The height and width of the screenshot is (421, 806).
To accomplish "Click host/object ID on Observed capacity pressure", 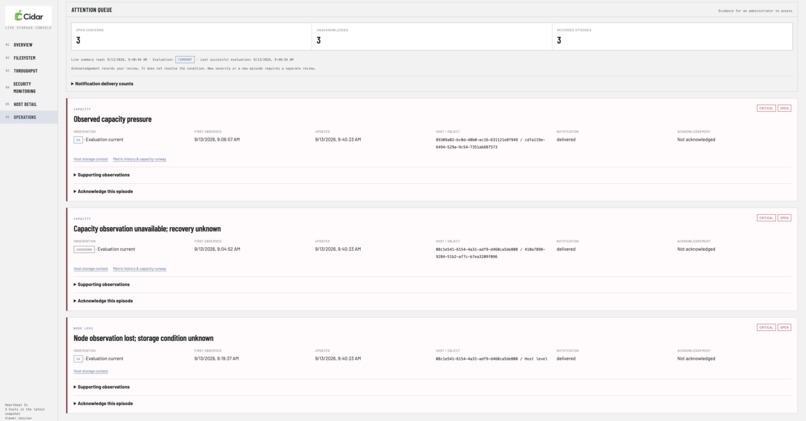I will pyautogui.click(x=490, y=143).
